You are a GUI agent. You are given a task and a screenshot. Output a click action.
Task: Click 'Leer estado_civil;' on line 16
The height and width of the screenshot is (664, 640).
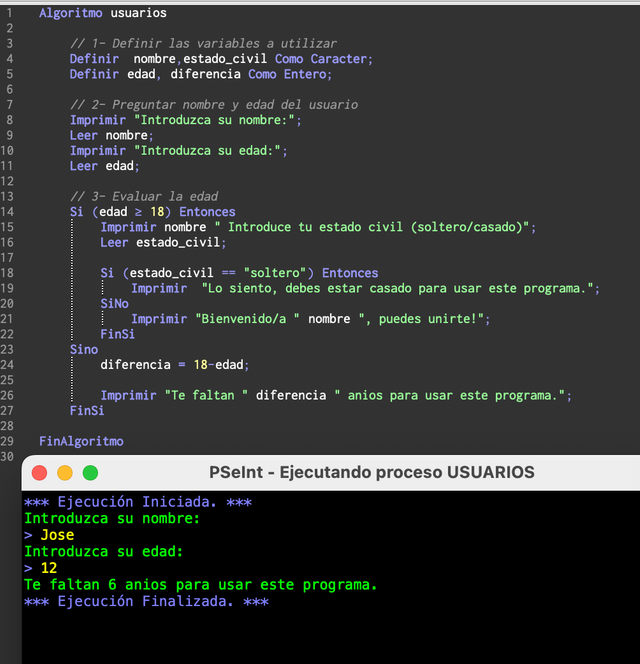[163, 242]
